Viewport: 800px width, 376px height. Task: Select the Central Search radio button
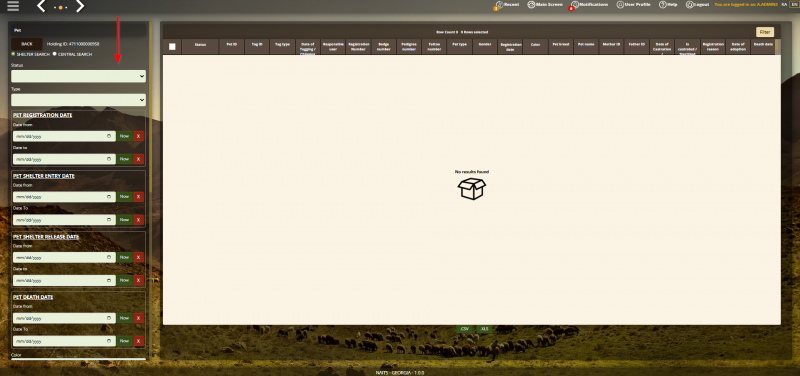[55, 54]
